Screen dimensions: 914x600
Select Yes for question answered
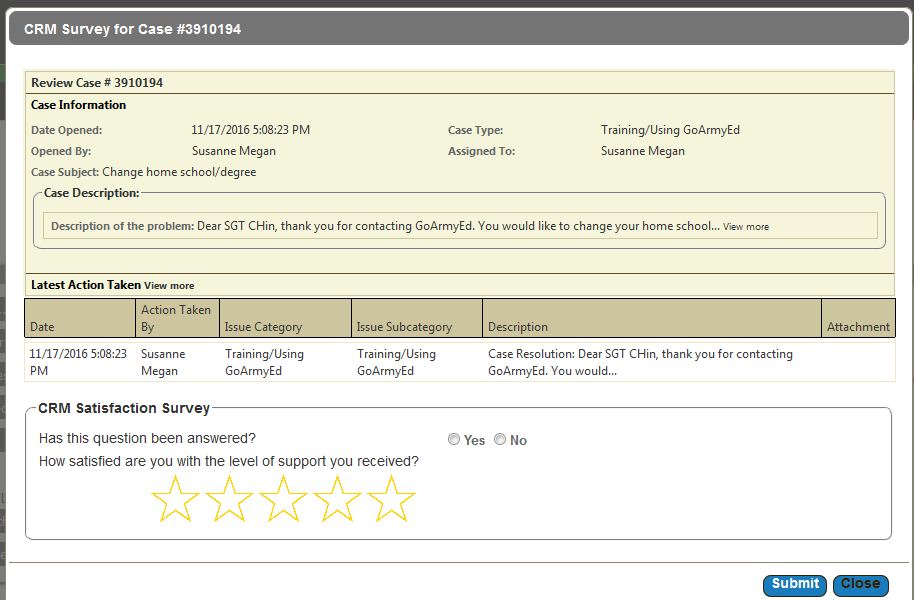(454, 439)
